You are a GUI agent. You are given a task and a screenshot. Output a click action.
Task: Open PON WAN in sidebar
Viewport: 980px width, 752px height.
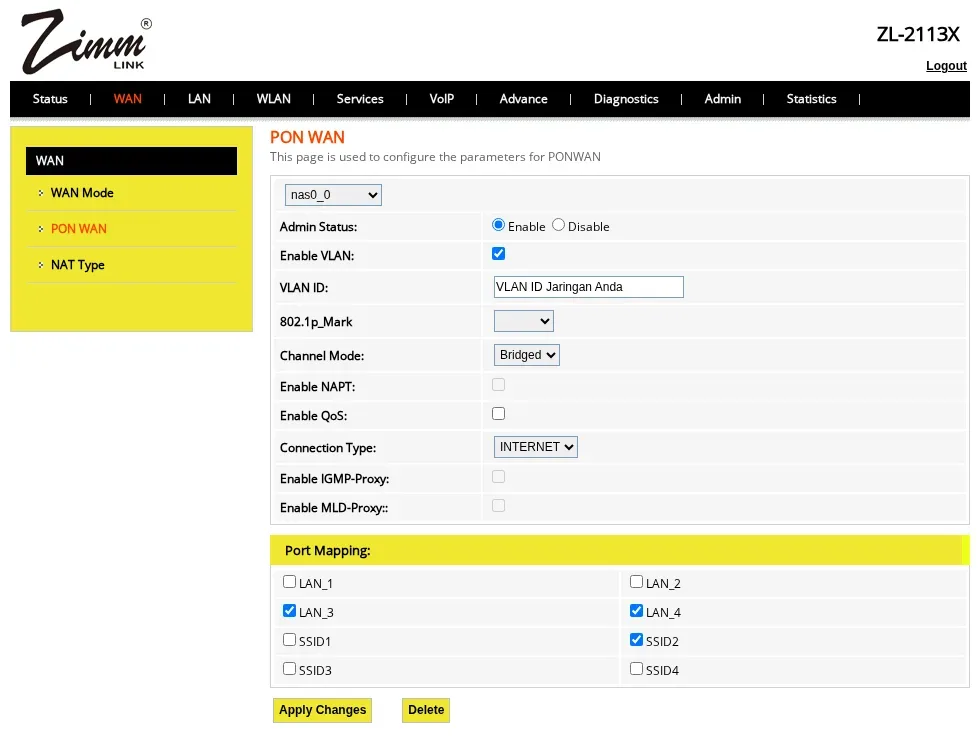pyautogui.click(x=79, y=229)
